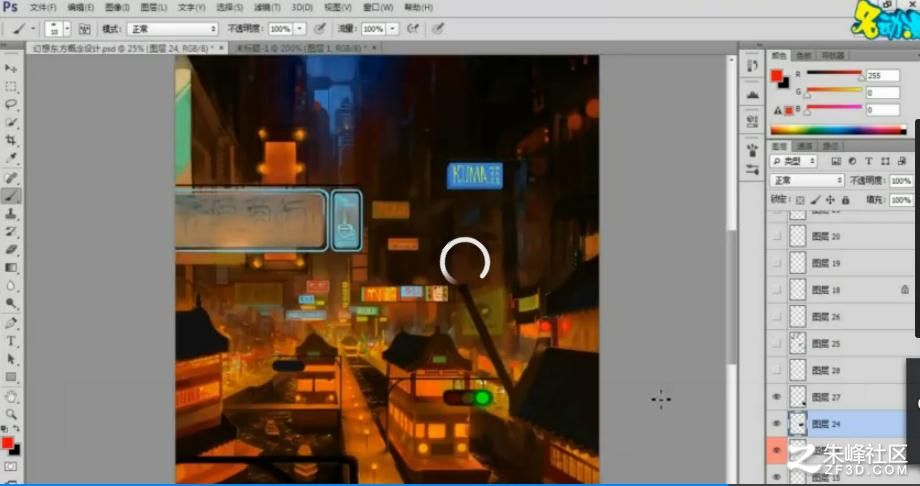920x486 pixels.
Task: Select the Rectangle shape tool
Action: (x=11, y=376)
